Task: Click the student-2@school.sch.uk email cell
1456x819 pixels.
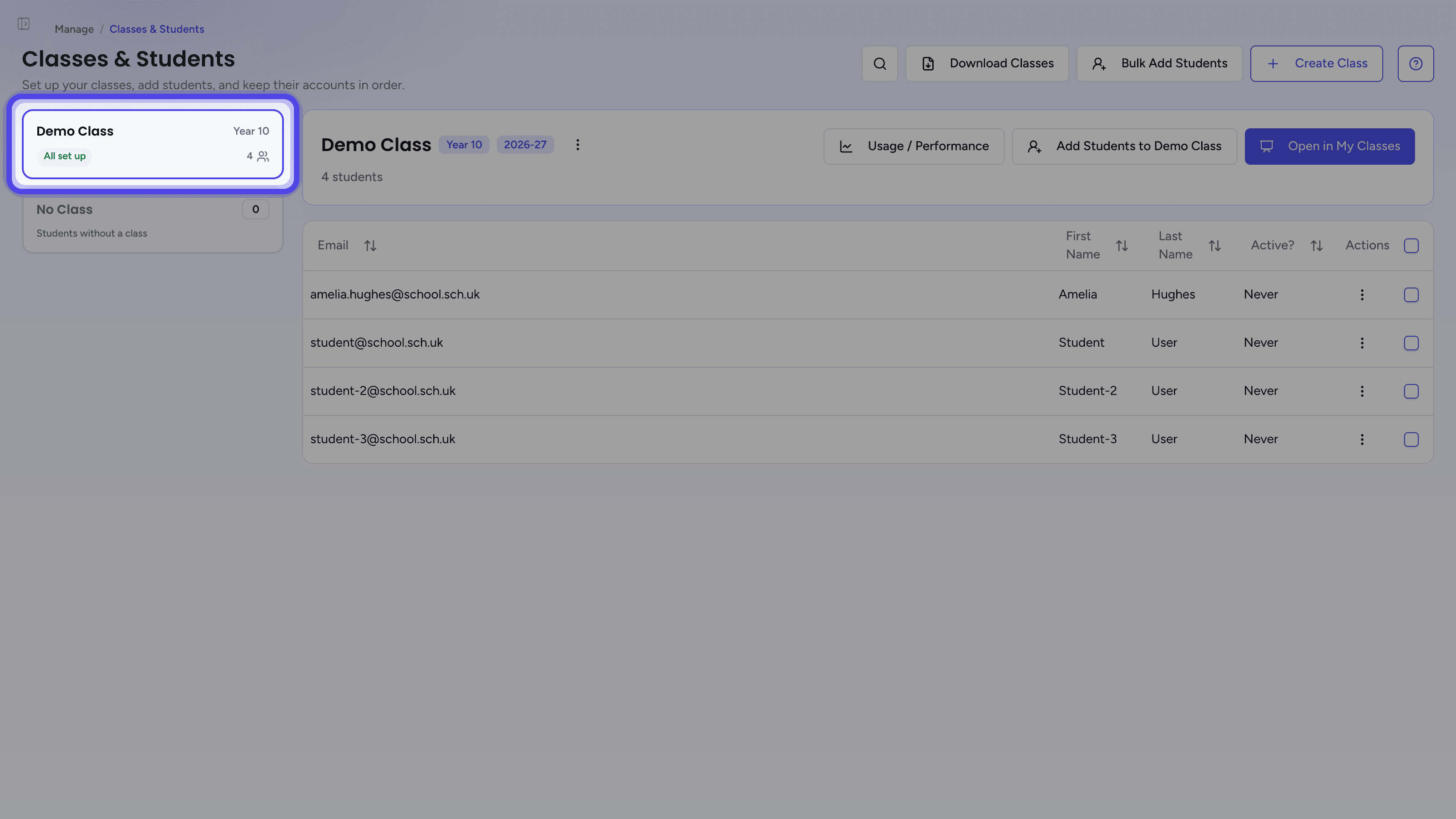Action: pyautogui.click(x=383, y=391)
